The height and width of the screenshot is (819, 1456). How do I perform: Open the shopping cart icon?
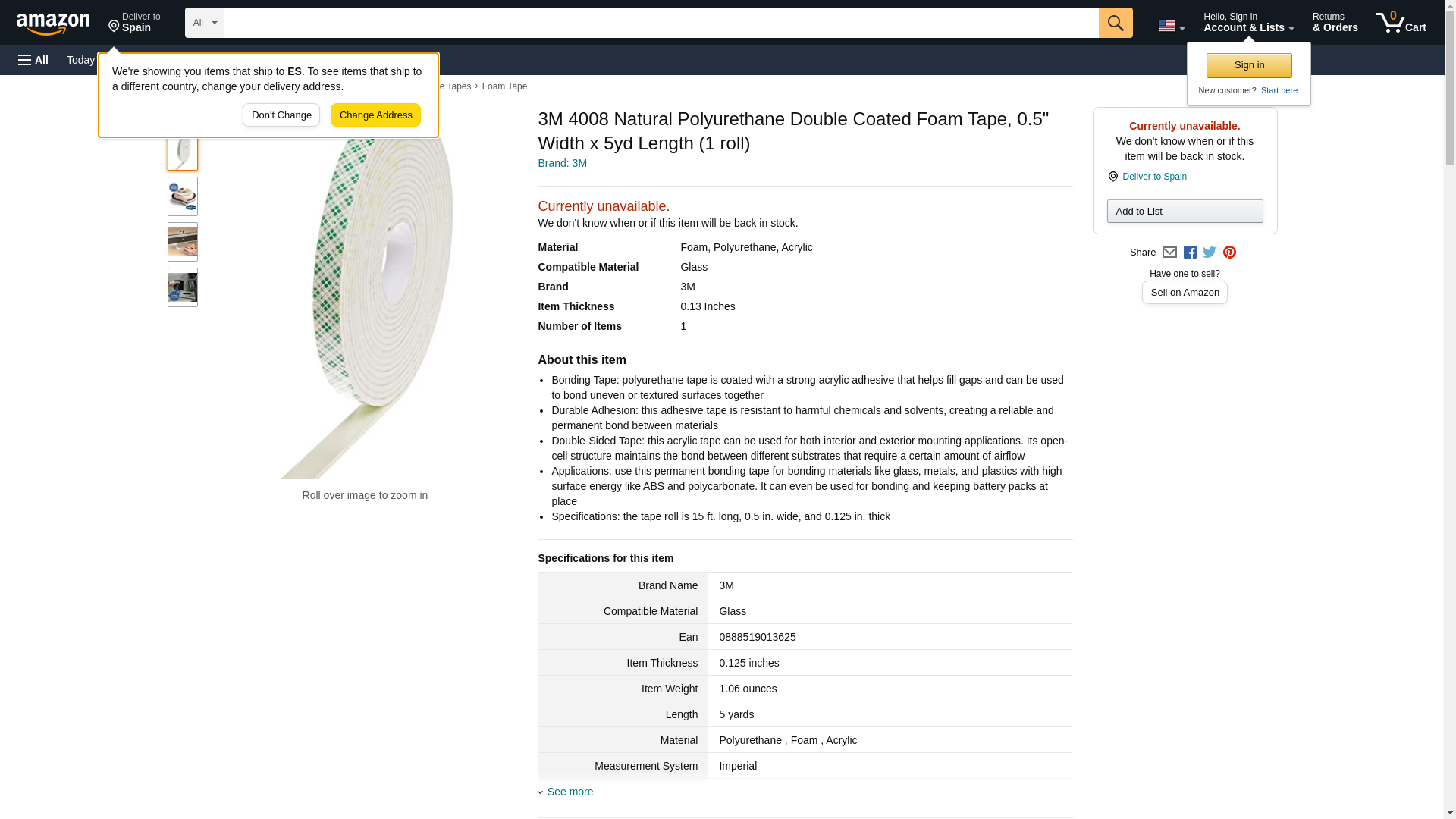(x=1401, y=23)
